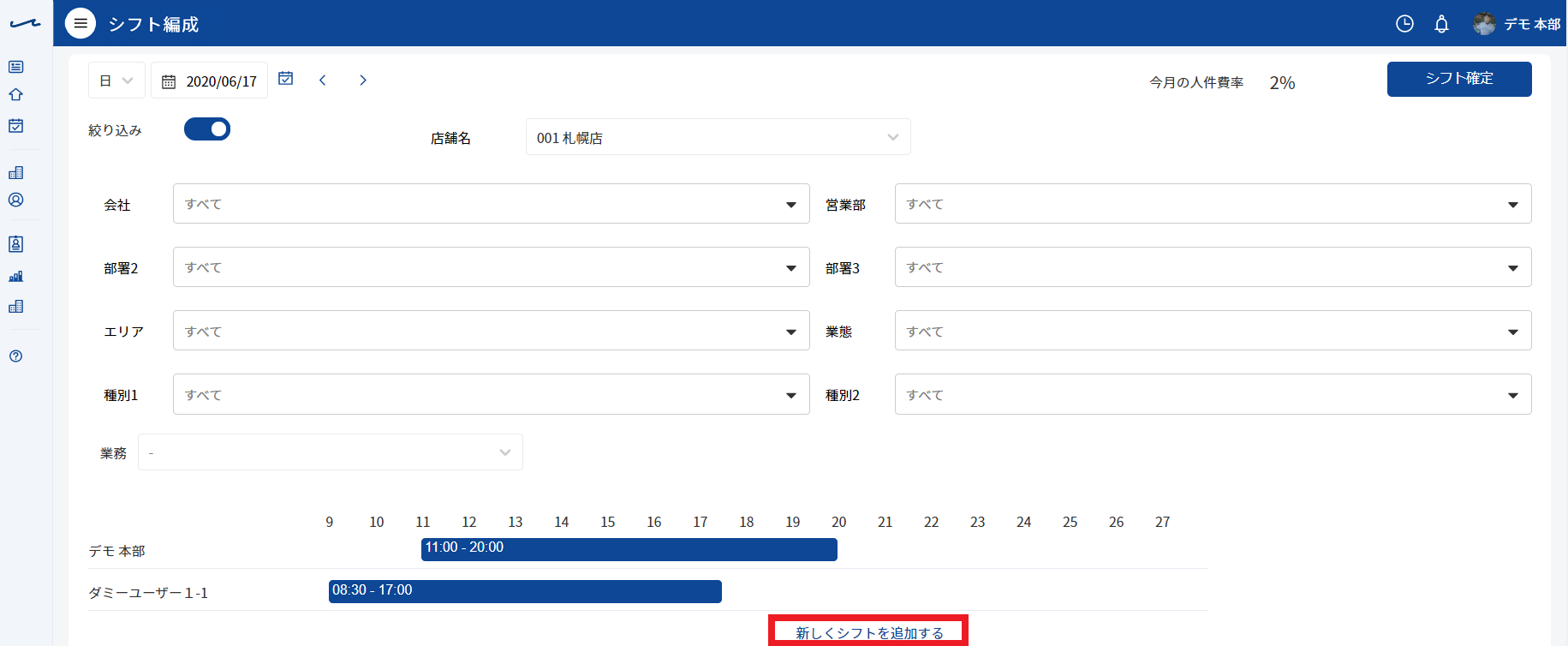Click the デモ 本部 row label
The height and width of the screenshot is (646, 1568).
click(x=116, y=551)
